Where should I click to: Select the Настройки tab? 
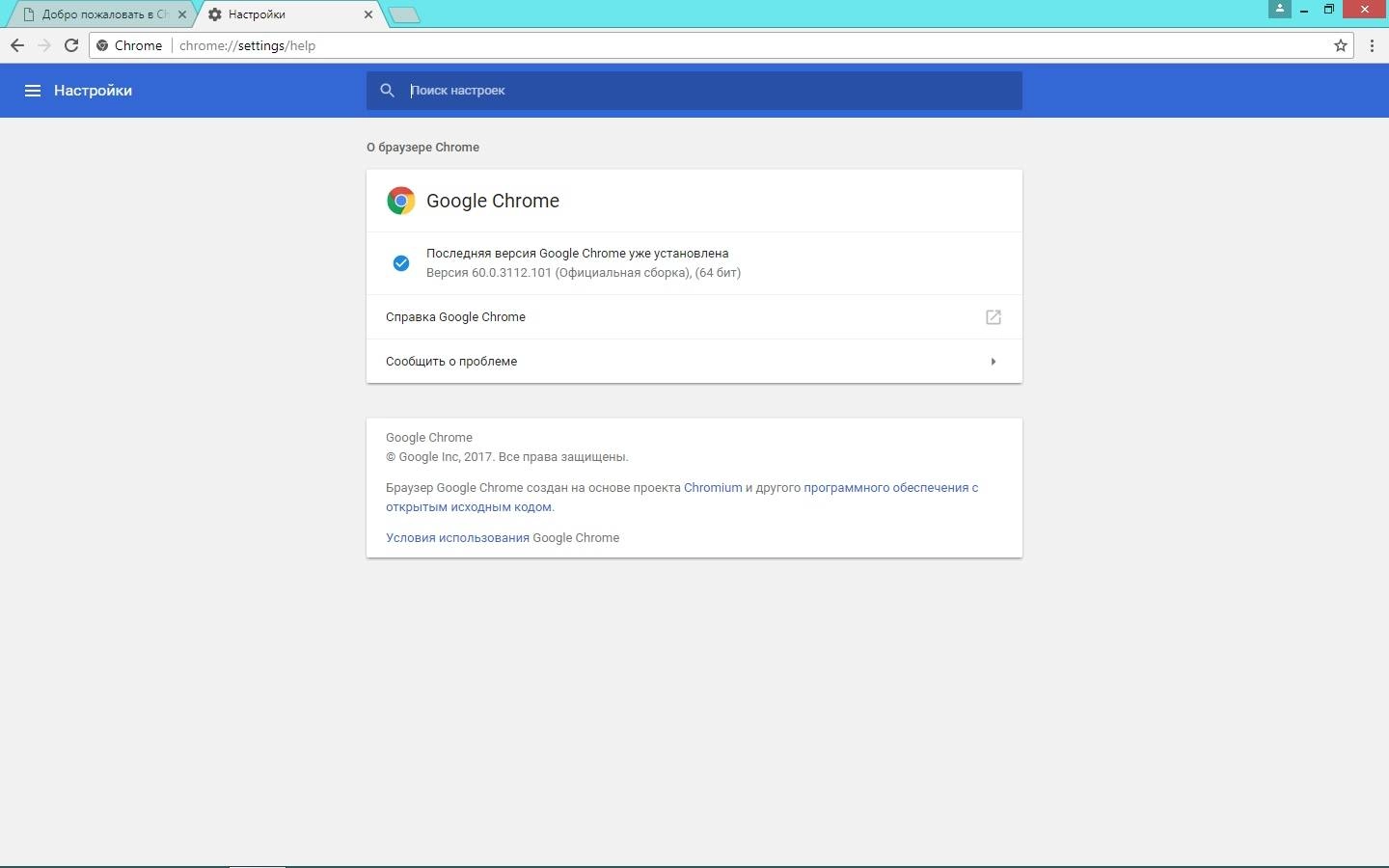(x=289, y=14)
